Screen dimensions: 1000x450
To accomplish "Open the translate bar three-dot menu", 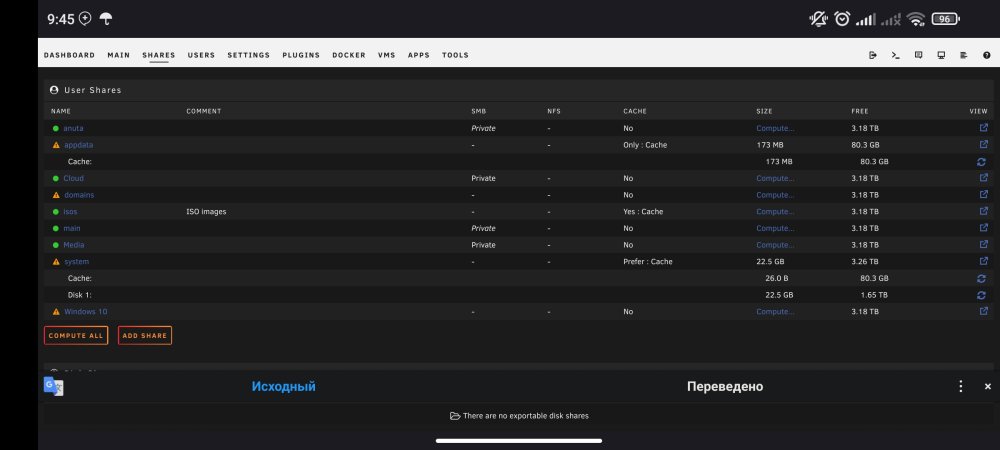I will click(x=960, y=386).
